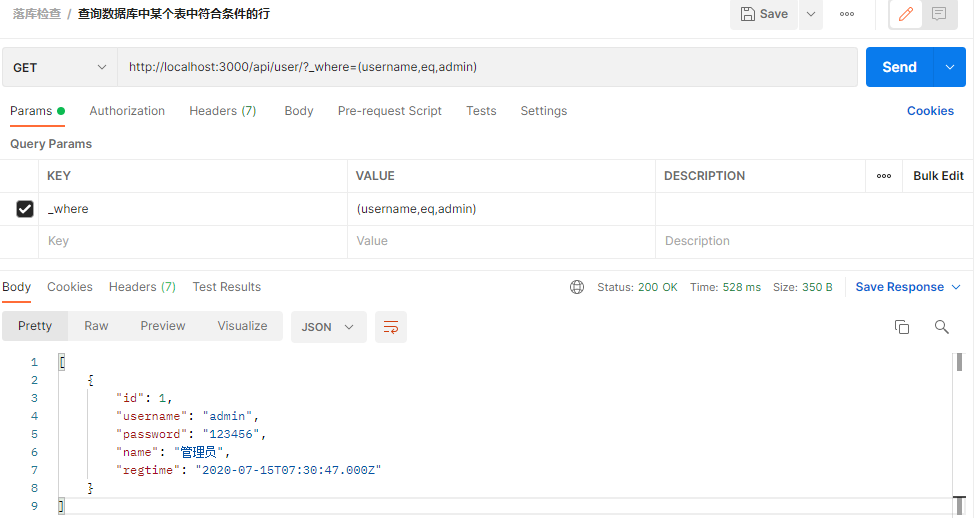The height and width of the screenshot is (518, 977).
Task: Click the pencil edit icon
Action: coord(905,14)
